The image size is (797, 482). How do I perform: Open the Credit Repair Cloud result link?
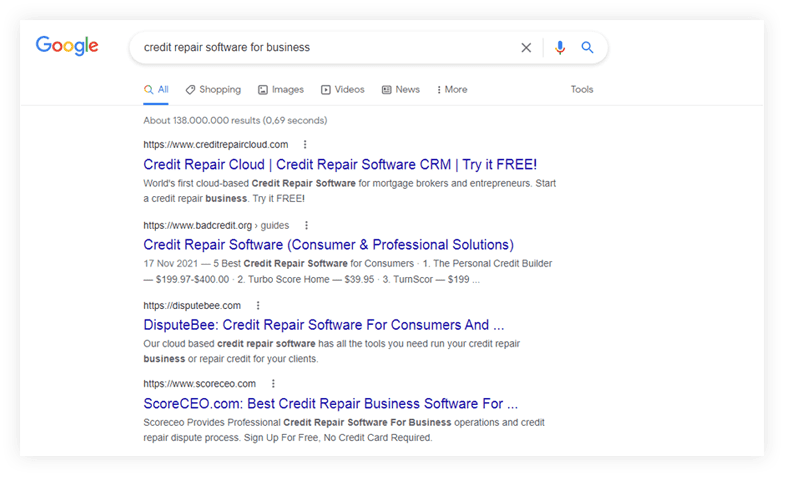(340, 164)
